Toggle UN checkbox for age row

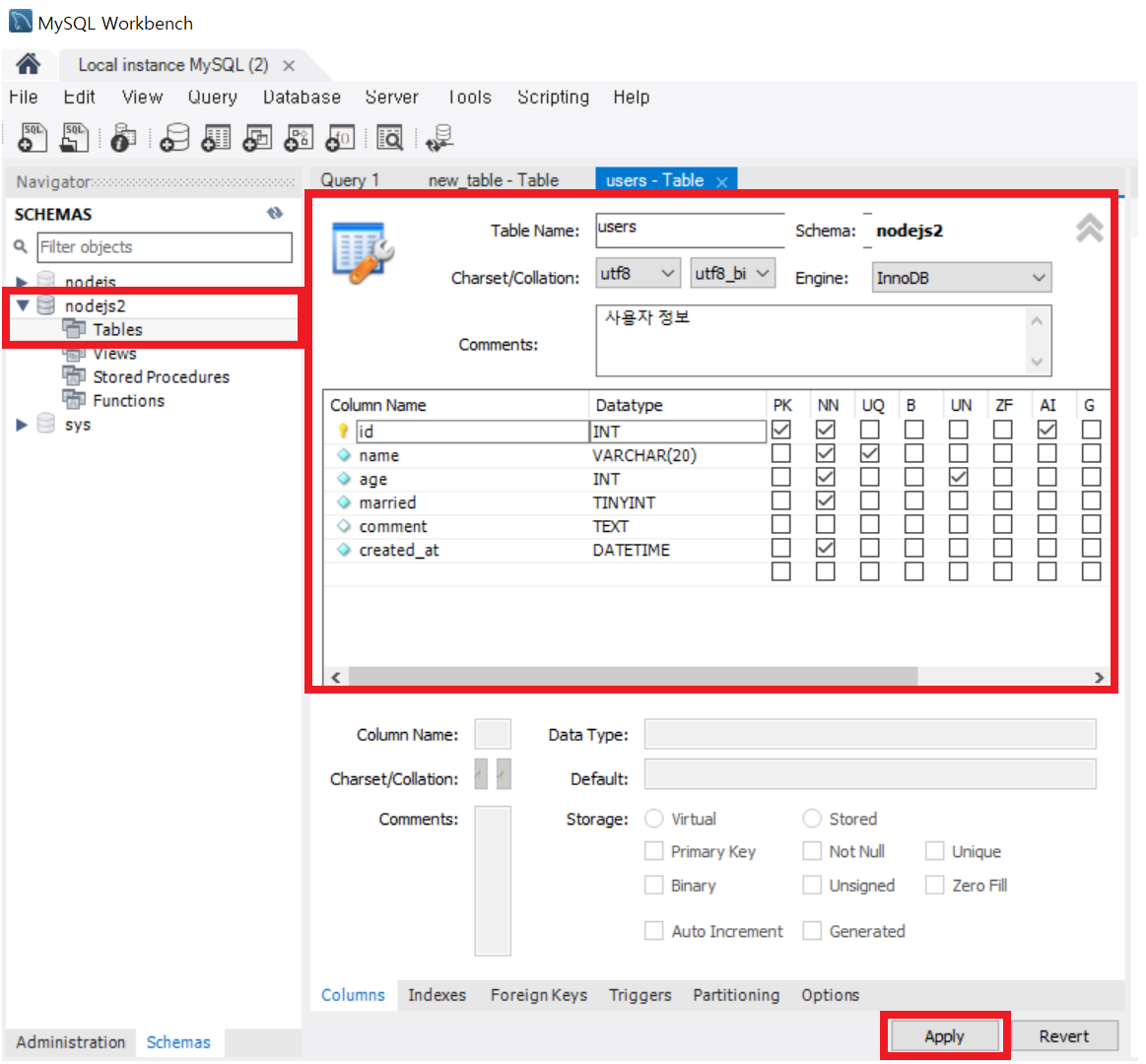(x=958, y=477)
